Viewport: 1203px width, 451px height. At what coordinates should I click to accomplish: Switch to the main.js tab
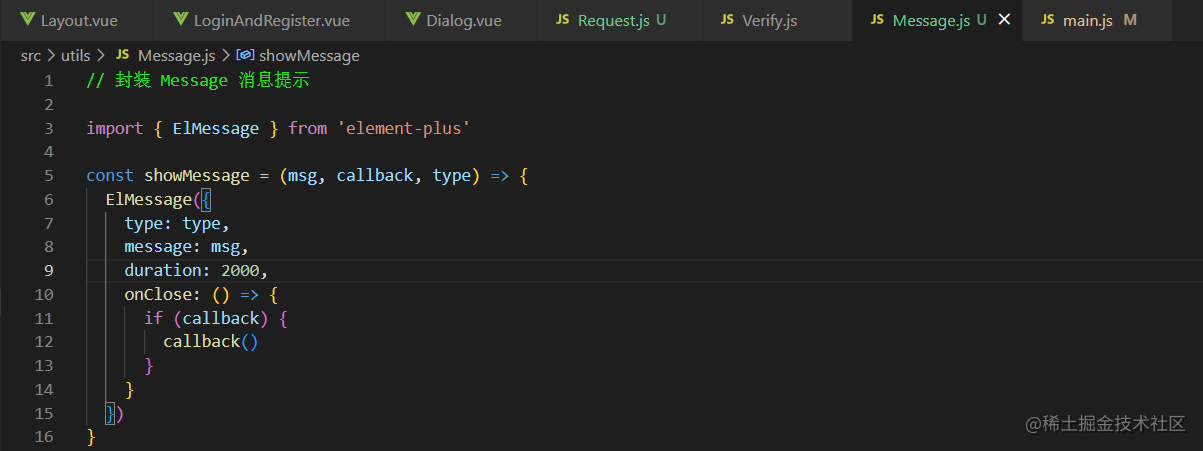[x=1090, y=20]
